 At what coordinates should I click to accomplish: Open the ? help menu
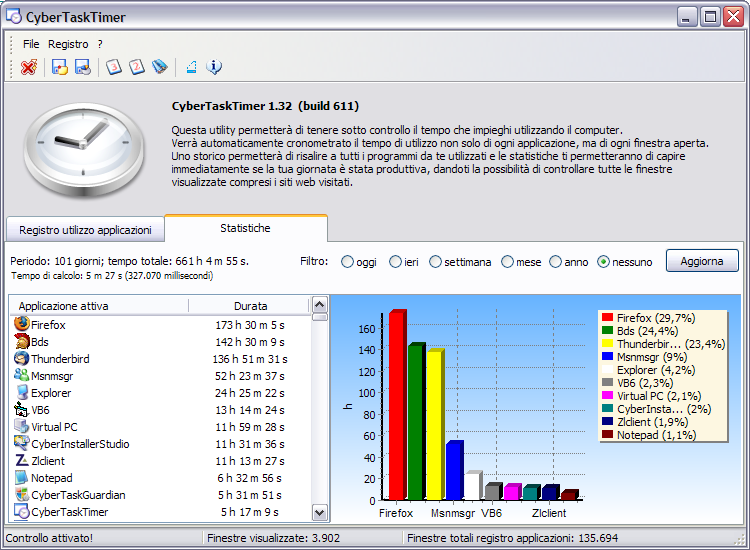[100, 44]
